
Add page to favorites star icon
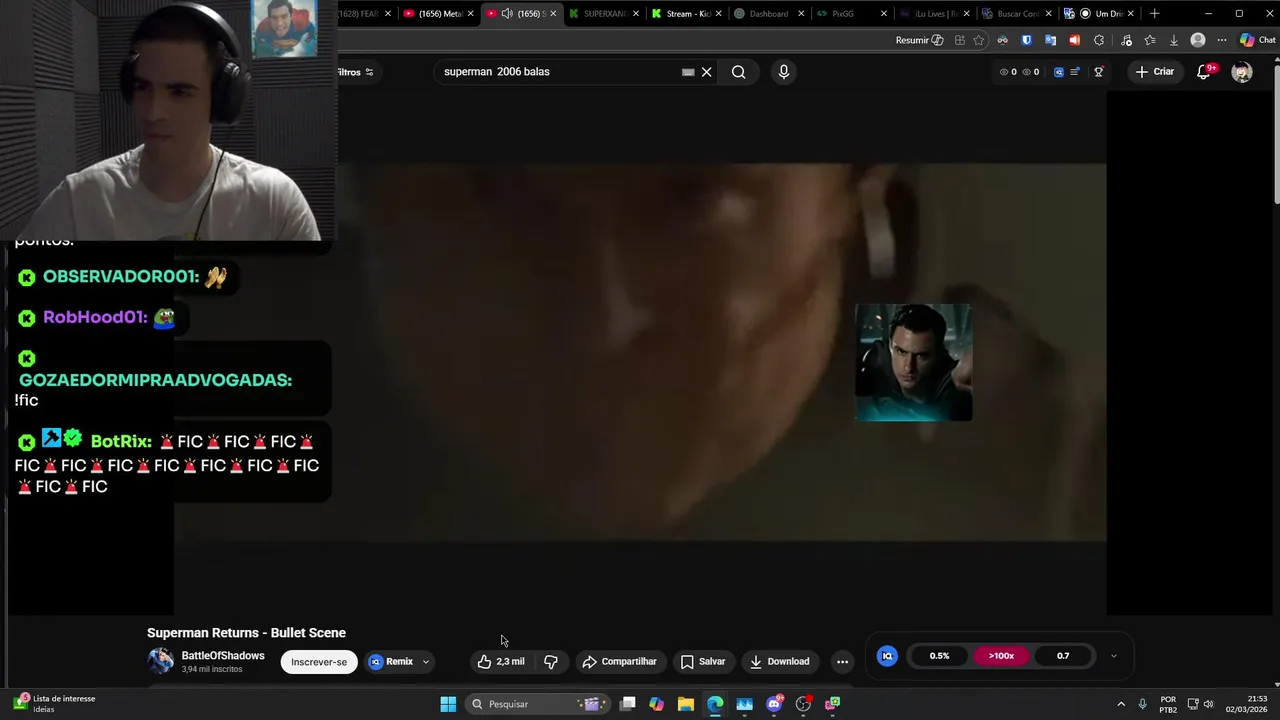click(x=979, y=40)
